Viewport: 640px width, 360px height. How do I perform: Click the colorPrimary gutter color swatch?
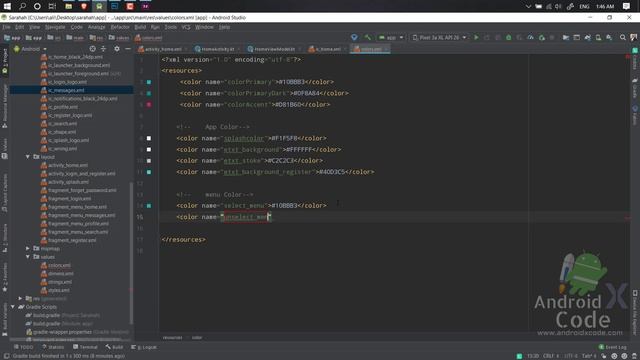pos(149,82)
